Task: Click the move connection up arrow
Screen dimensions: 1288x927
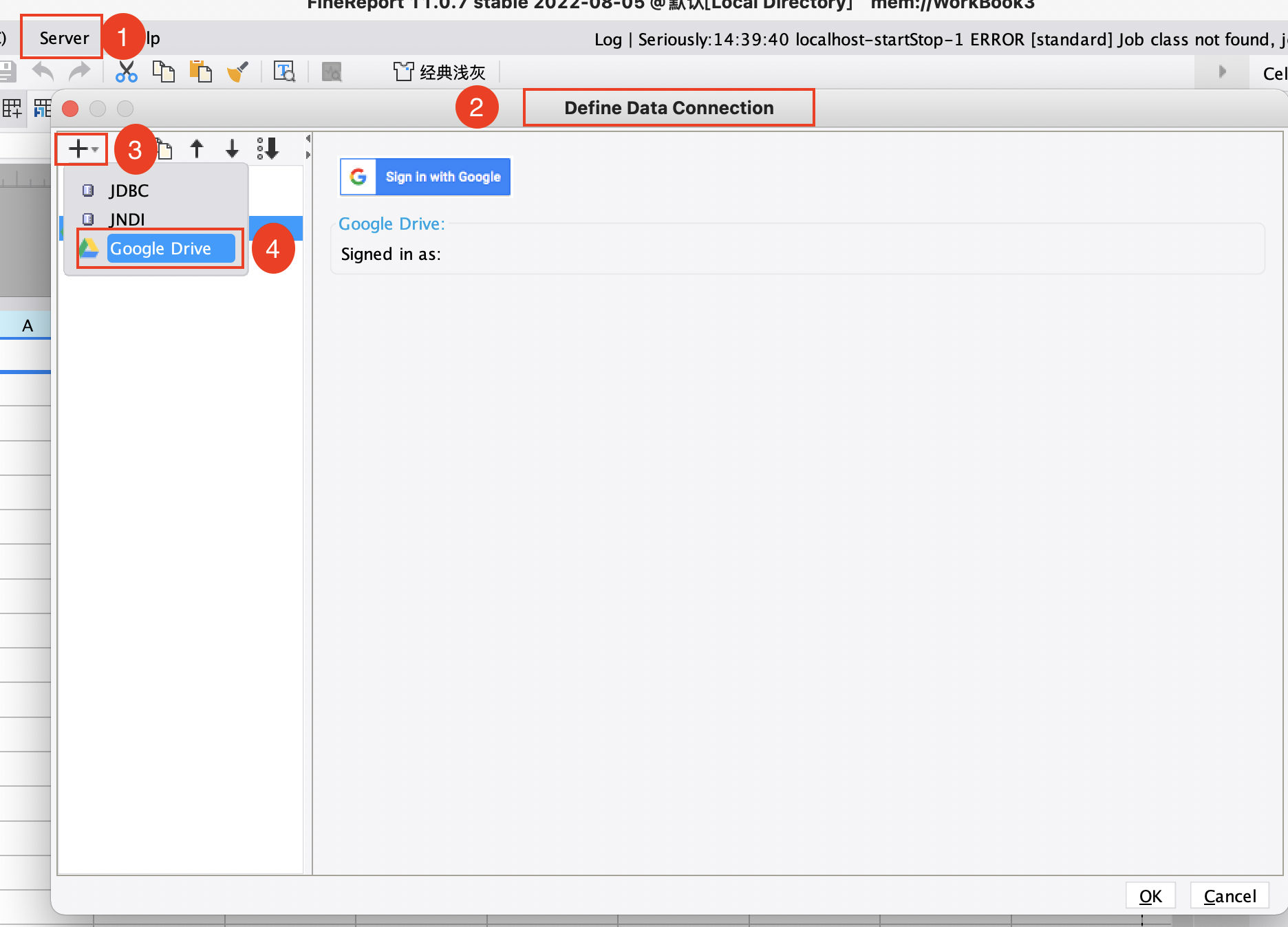Action: [197, 148]
